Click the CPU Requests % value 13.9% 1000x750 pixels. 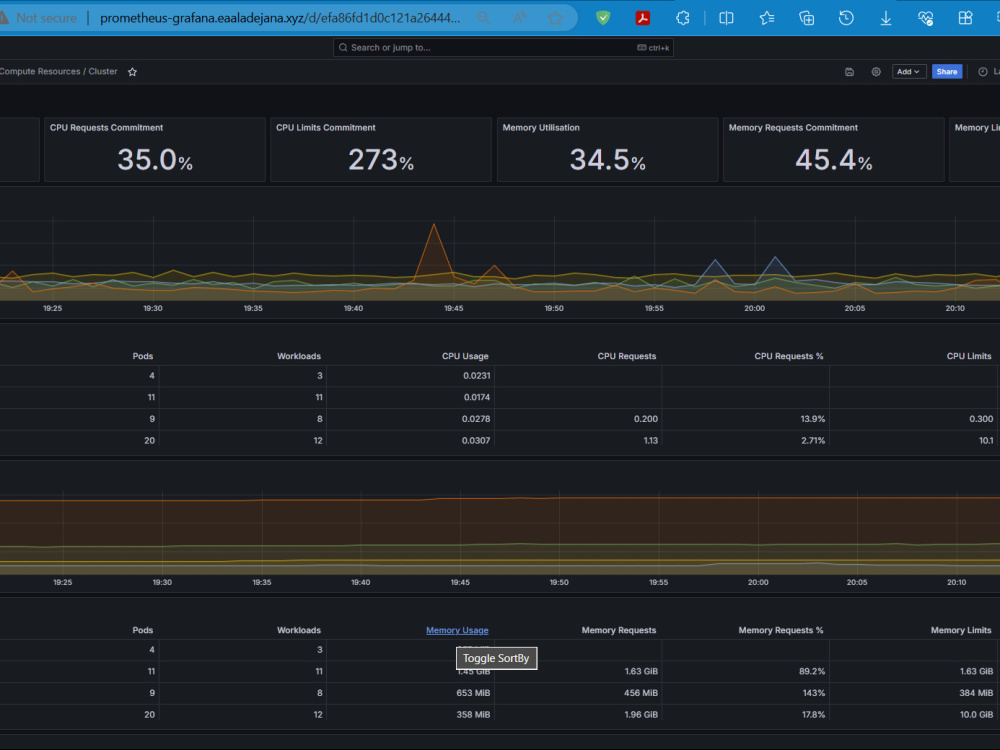coord(812,419)
